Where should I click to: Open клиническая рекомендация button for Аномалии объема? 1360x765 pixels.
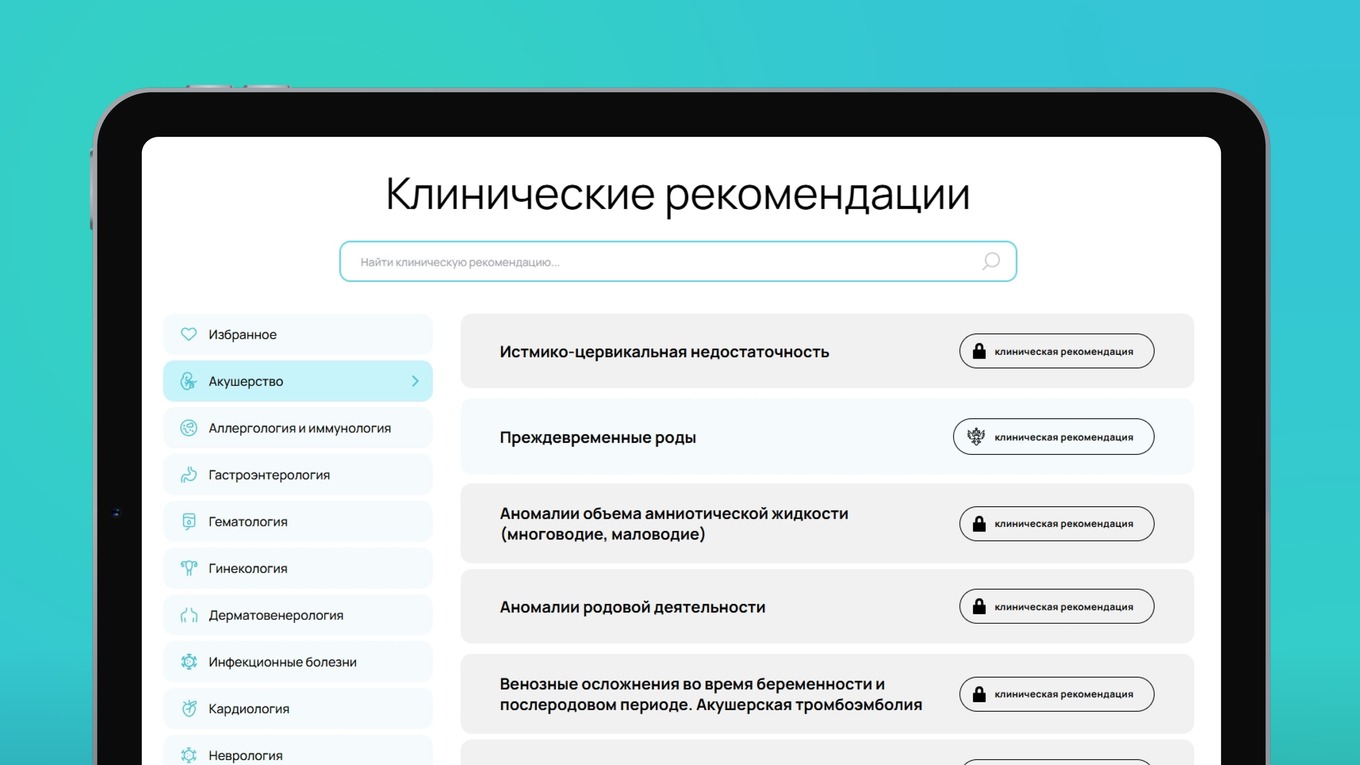1056,523
